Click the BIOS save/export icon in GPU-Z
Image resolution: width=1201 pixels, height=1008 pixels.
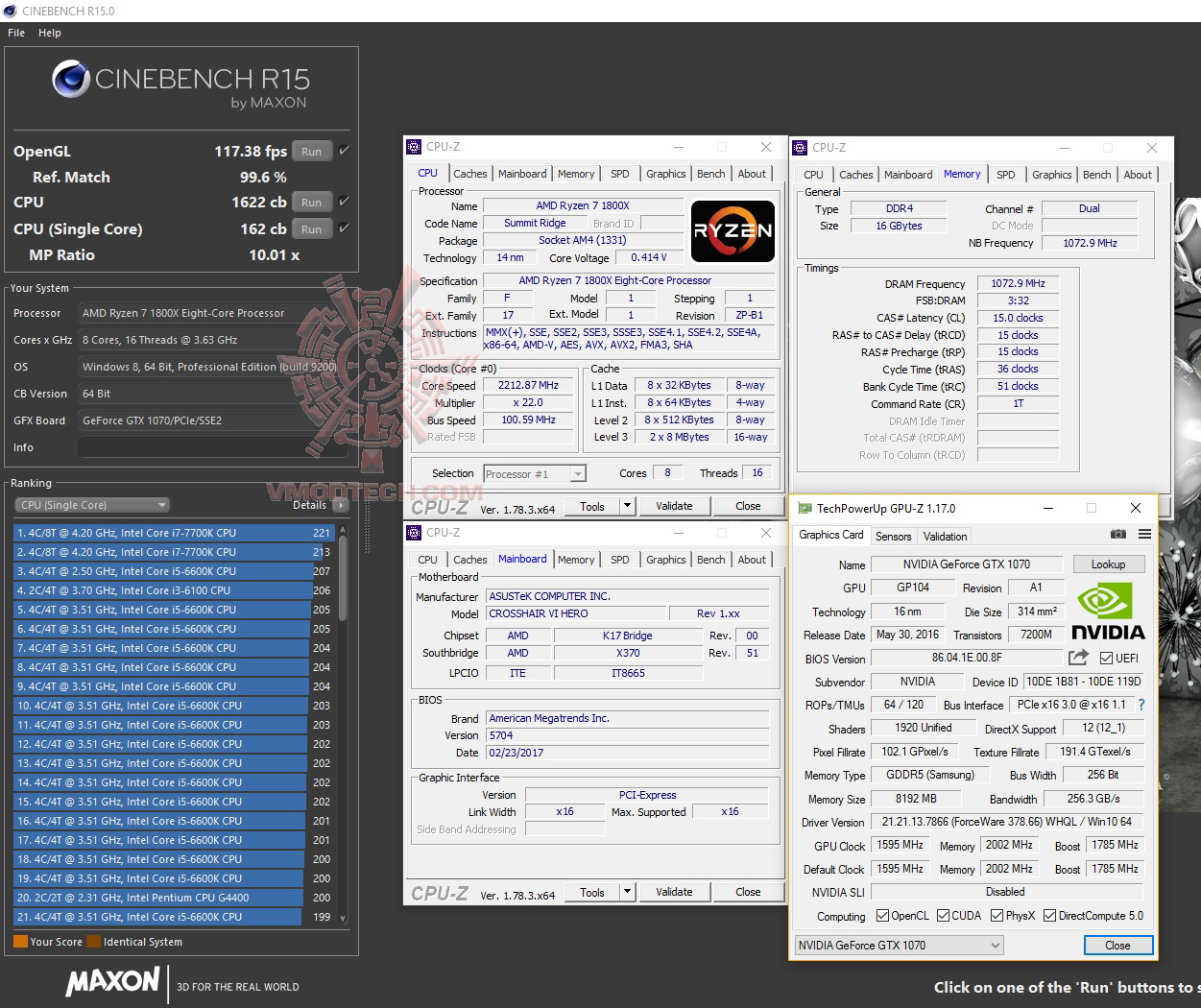coord(1077,658)
